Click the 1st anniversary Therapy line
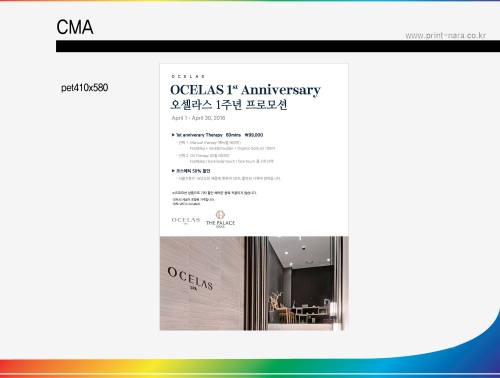 [x=217, y=135]
